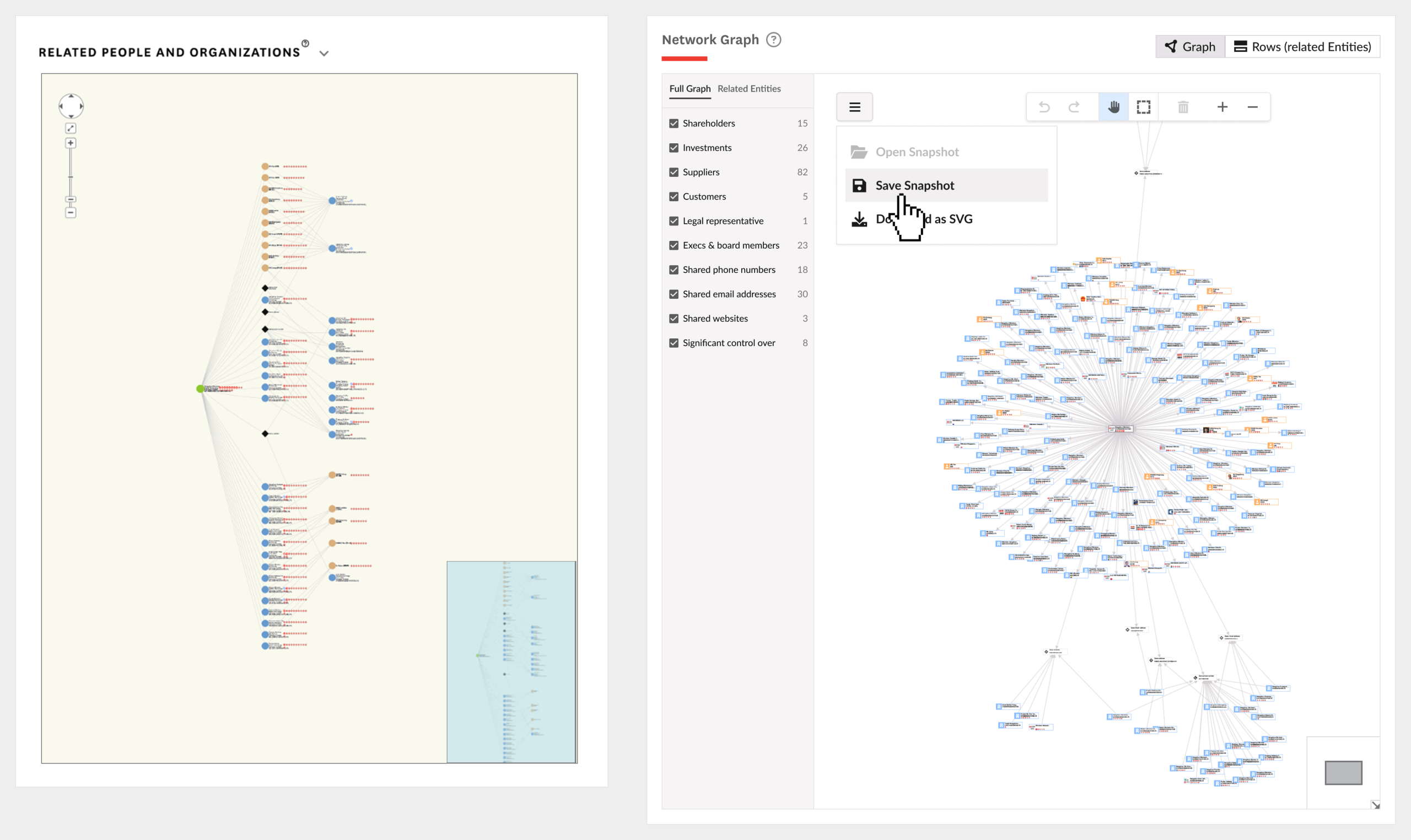Viewport: 1411px width, 840px height.
Task: Zoom out with the minus icon in graph toolbar
Action: (x=1252, y=107)
